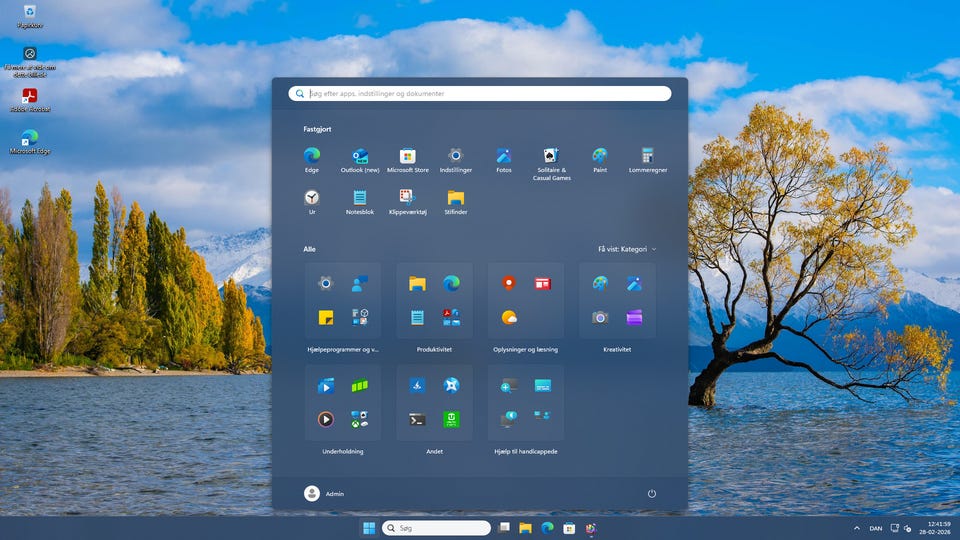Open Edge icon in Produktivitet group
The height and width of the screenshot is (540, 960).
(x=451, y=283)
